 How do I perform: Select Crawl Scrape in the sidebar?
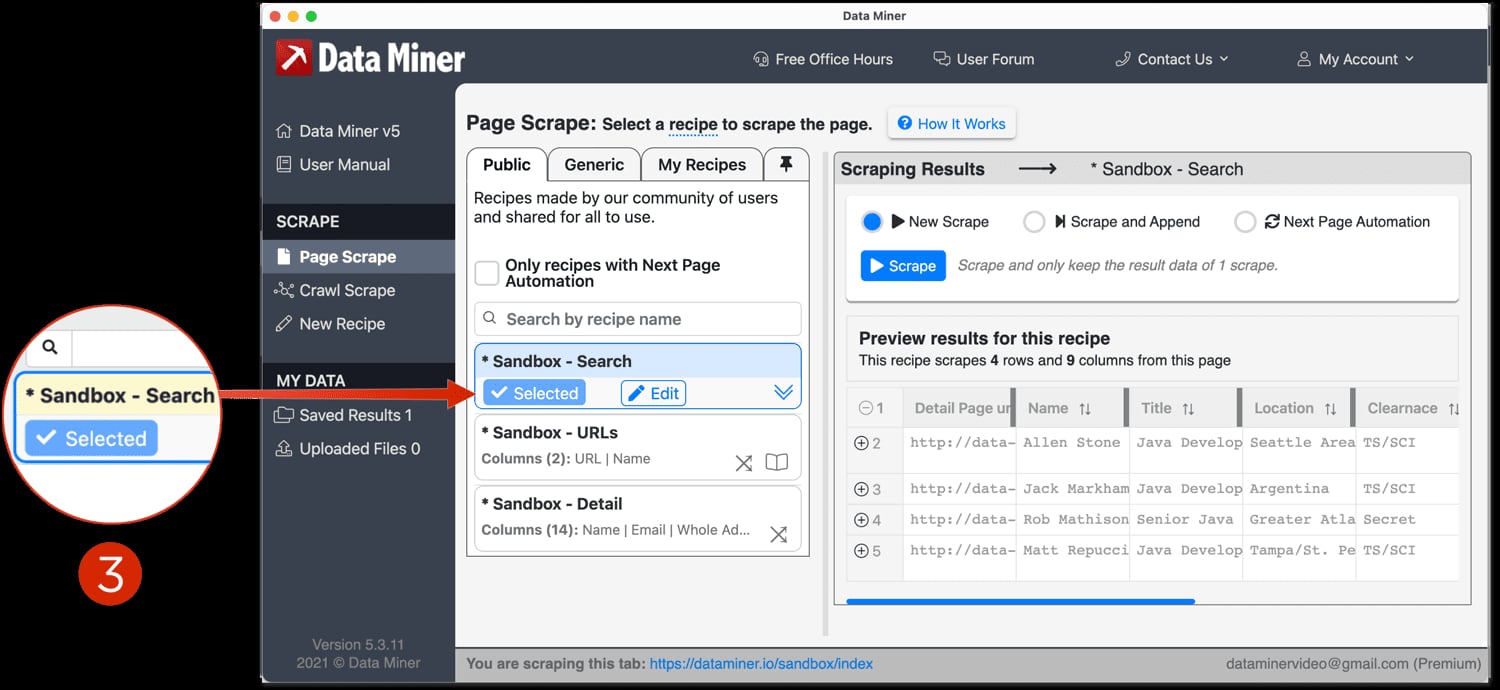[335, 290]
